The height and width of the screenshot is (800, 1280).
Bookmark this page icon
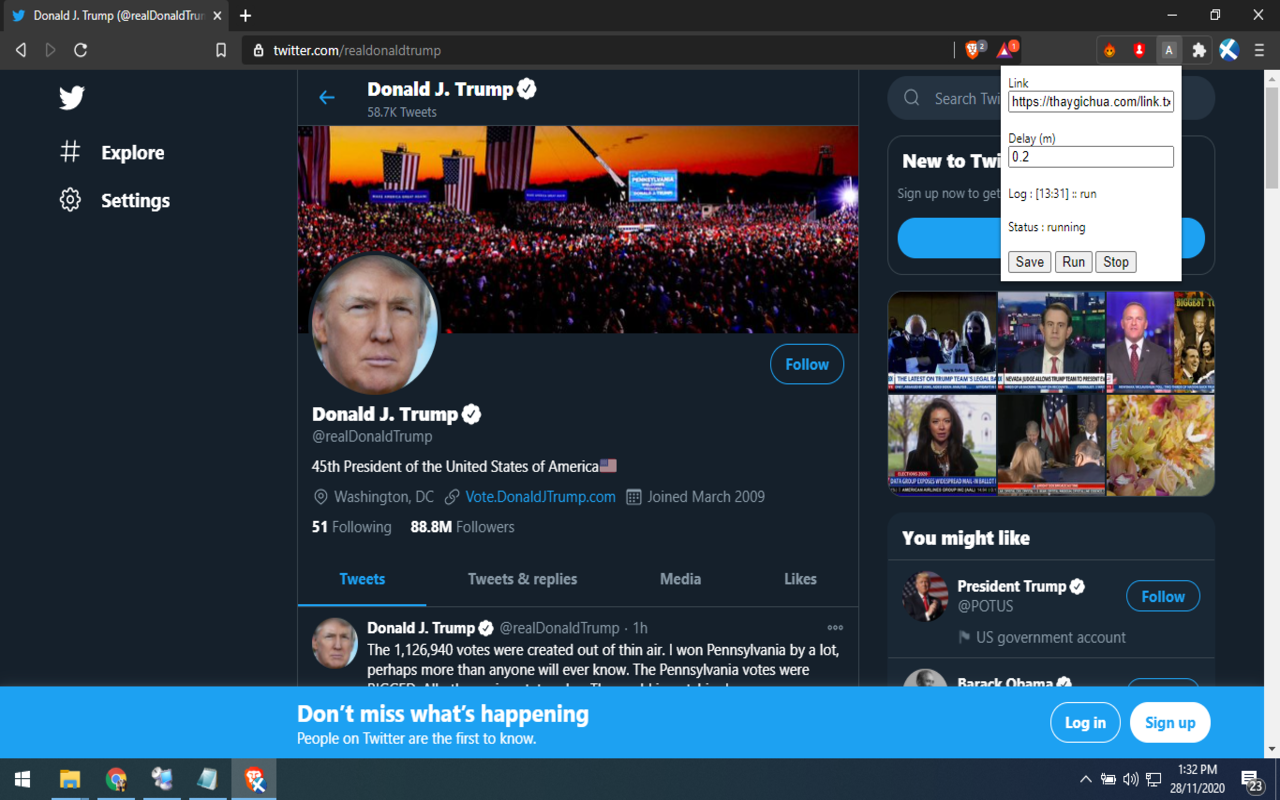(221, 50)
